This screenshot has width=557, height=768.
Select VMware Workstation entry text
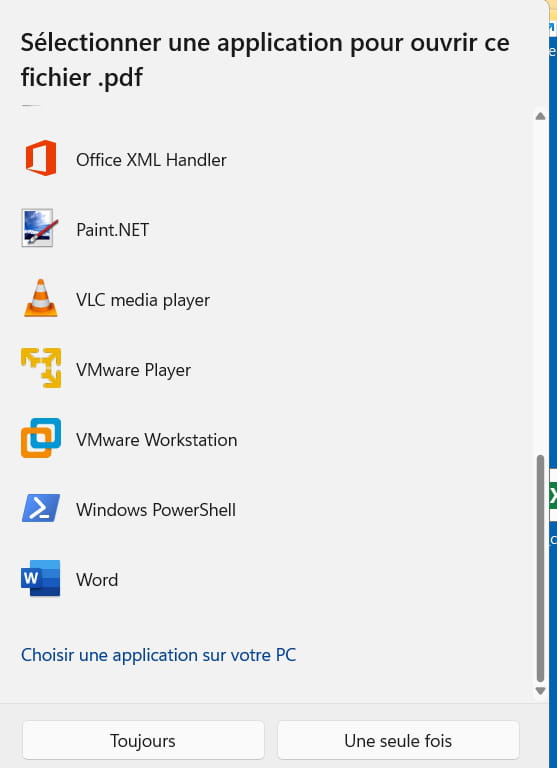tap(157, 440)
